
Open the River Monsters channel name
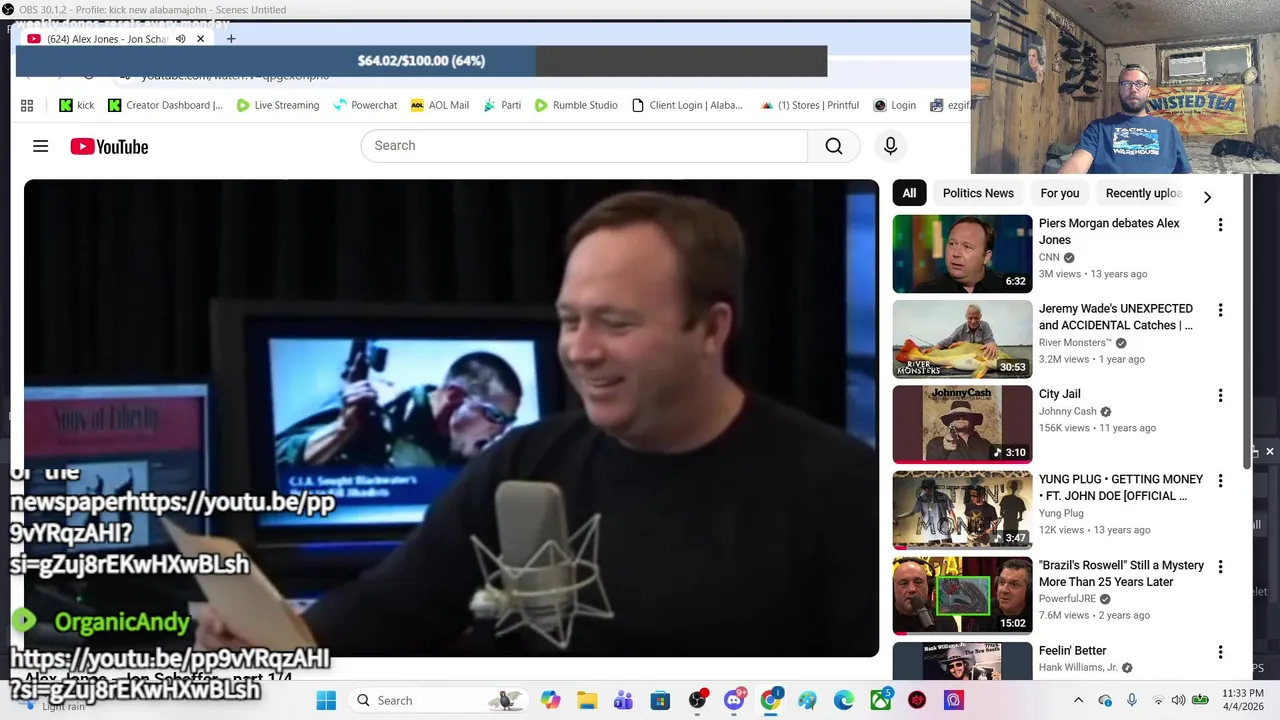tap(1074, 343)
